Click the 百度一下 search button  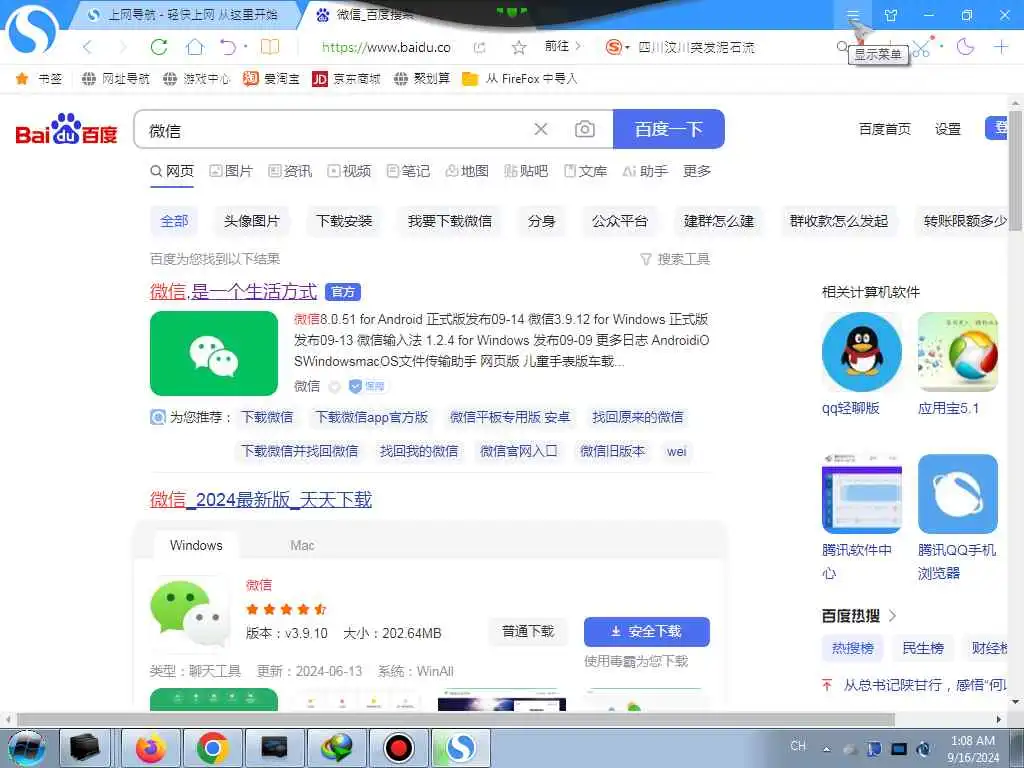(x=669, y=129)
